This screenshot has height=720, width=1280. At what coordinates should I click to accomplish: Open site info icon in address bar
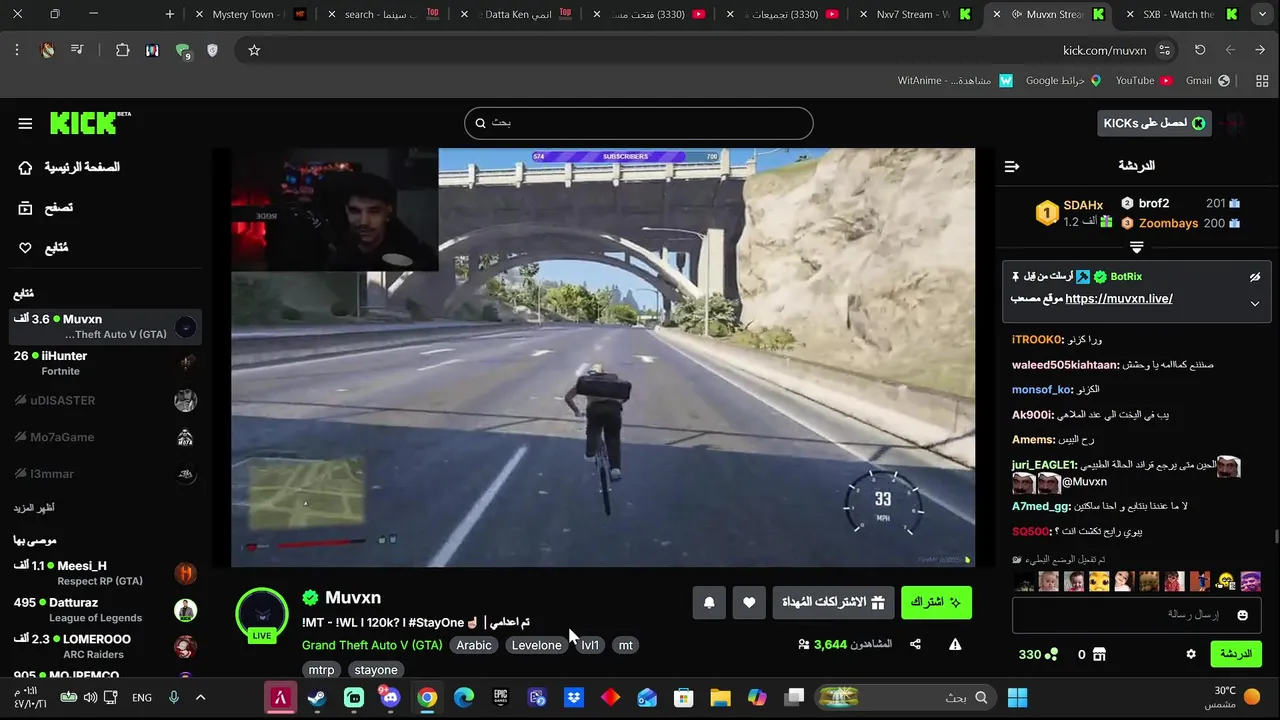point(1164,50)
